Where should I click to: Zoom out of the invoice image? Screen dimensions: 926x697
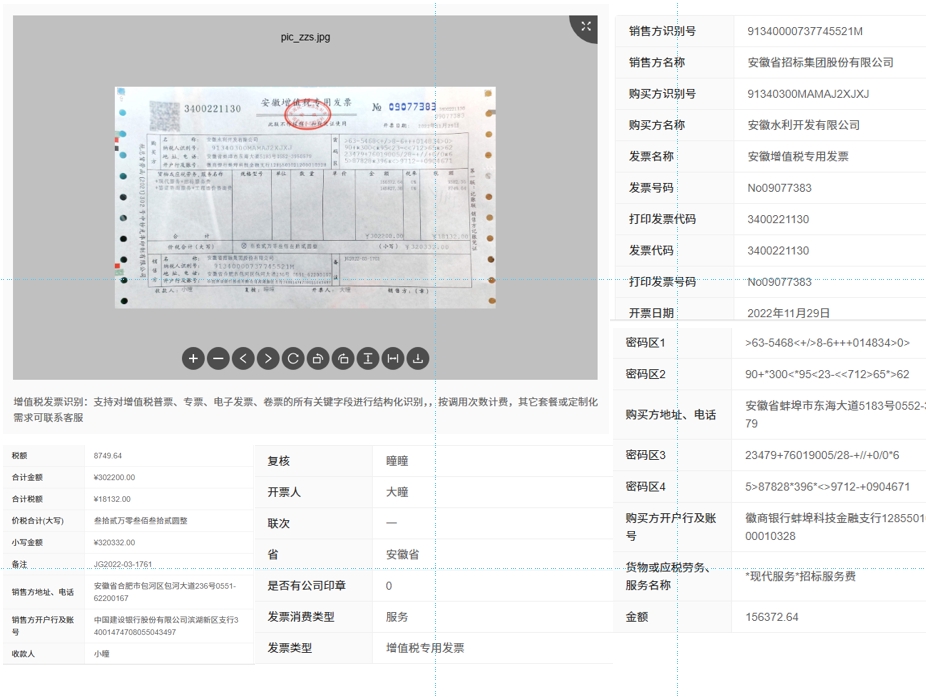coord(218,359)
